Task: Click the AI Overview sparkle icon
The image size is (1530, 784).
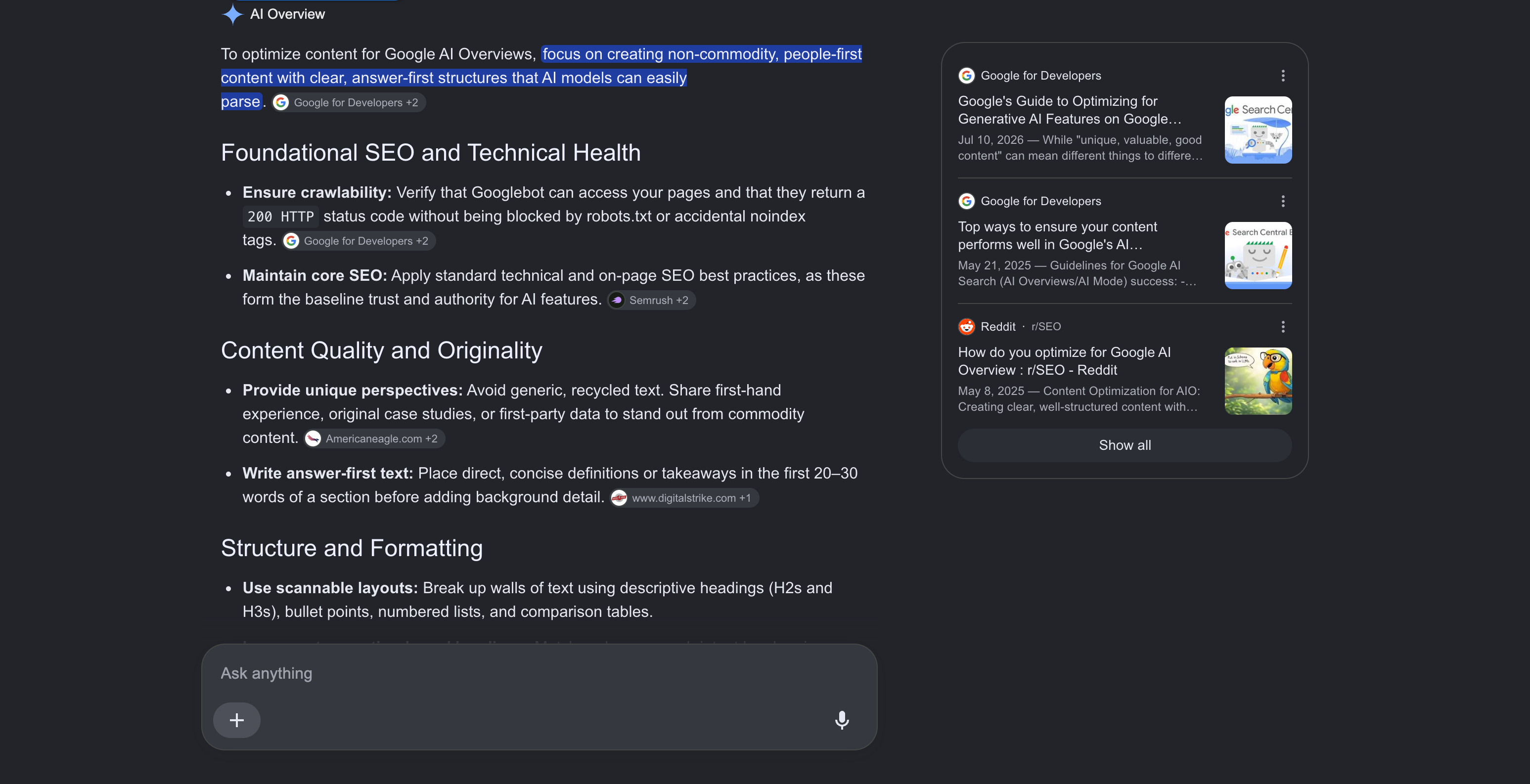Action: [232, 14]
